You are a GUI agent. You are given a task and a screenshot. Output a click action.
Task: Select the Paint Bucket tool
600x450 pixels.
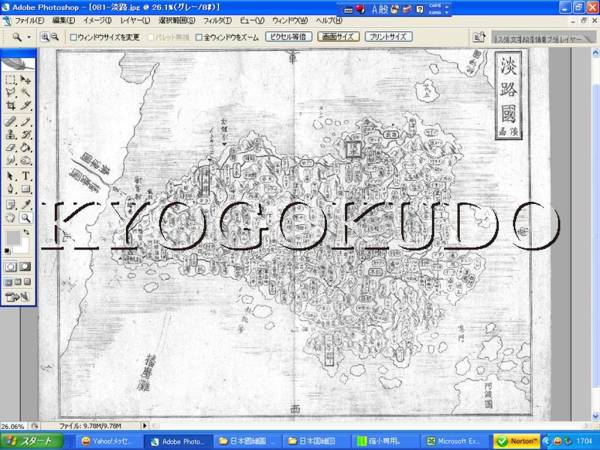pyautogui.click(x=25, y=147)
